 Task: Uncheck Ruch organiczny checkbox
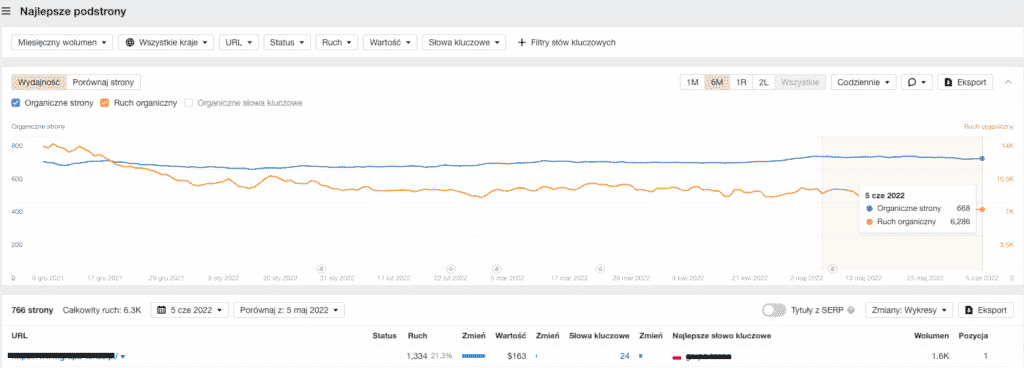[x=105, y=102]
